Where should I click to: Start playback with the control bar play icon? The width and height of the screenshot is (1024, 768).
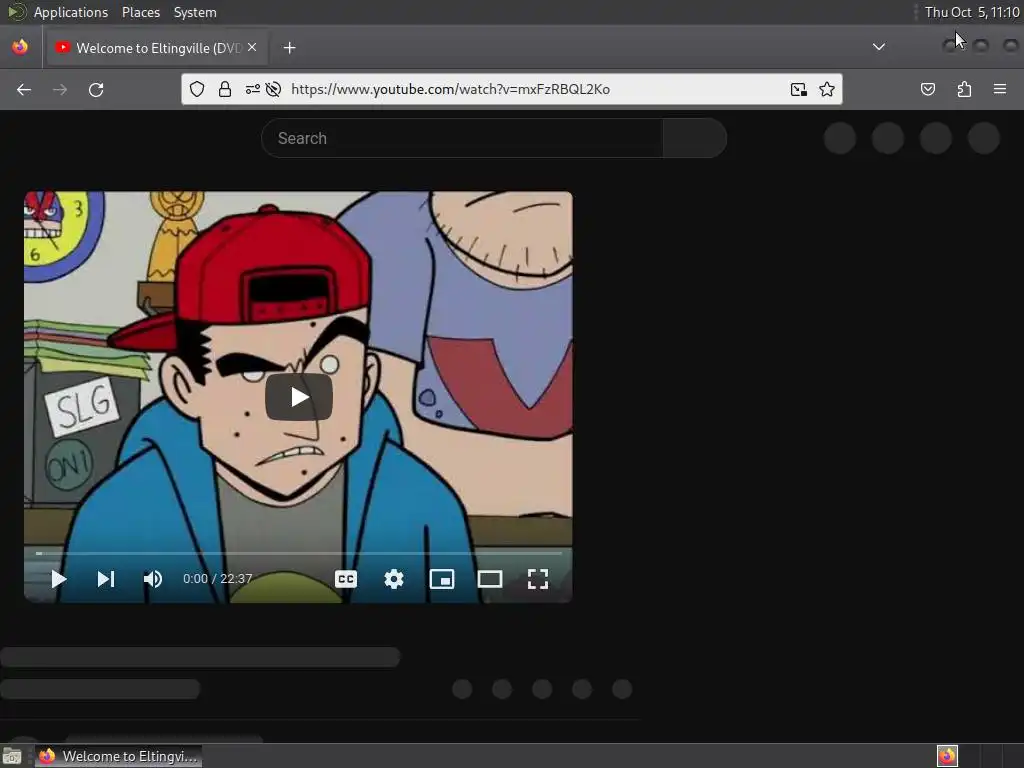click(x=58, y=579)
